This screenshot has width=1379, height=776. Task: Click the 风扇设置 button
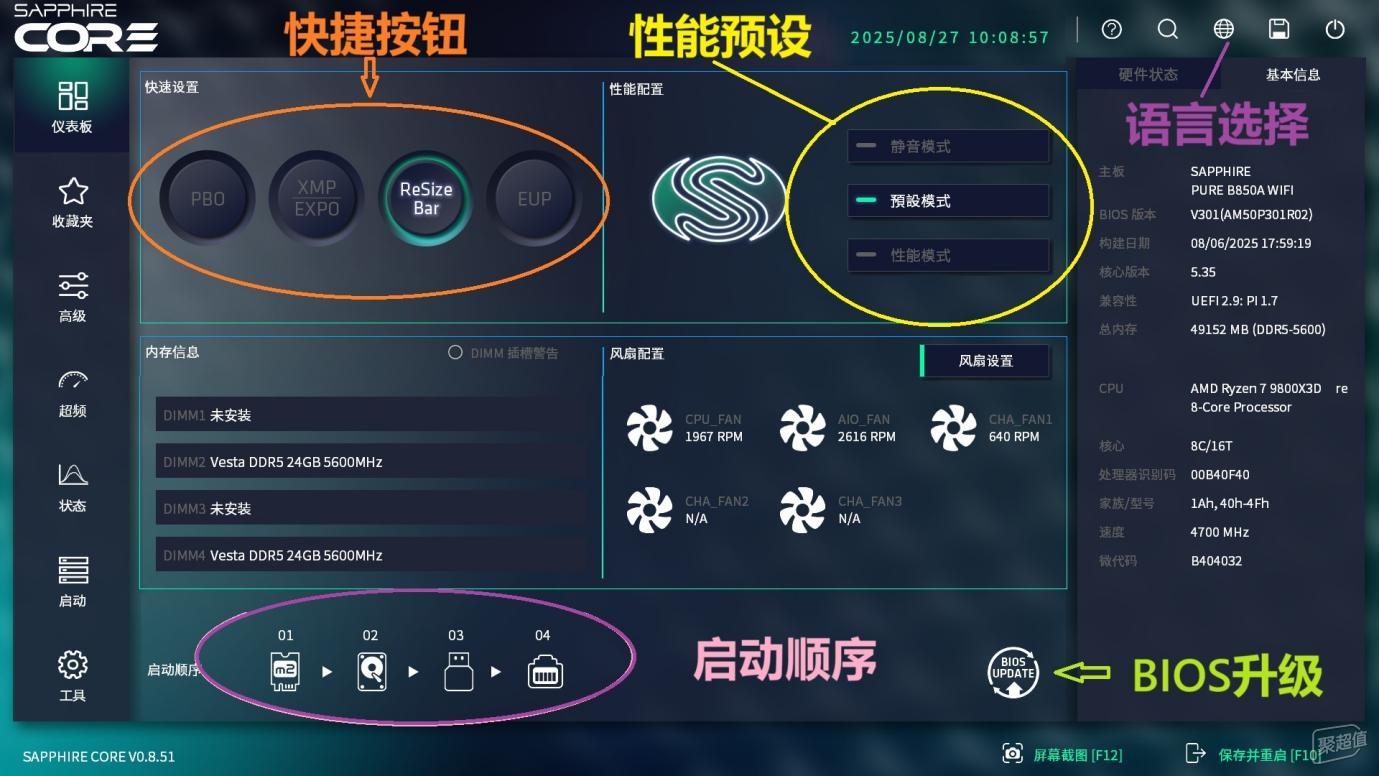click(985, 361)
